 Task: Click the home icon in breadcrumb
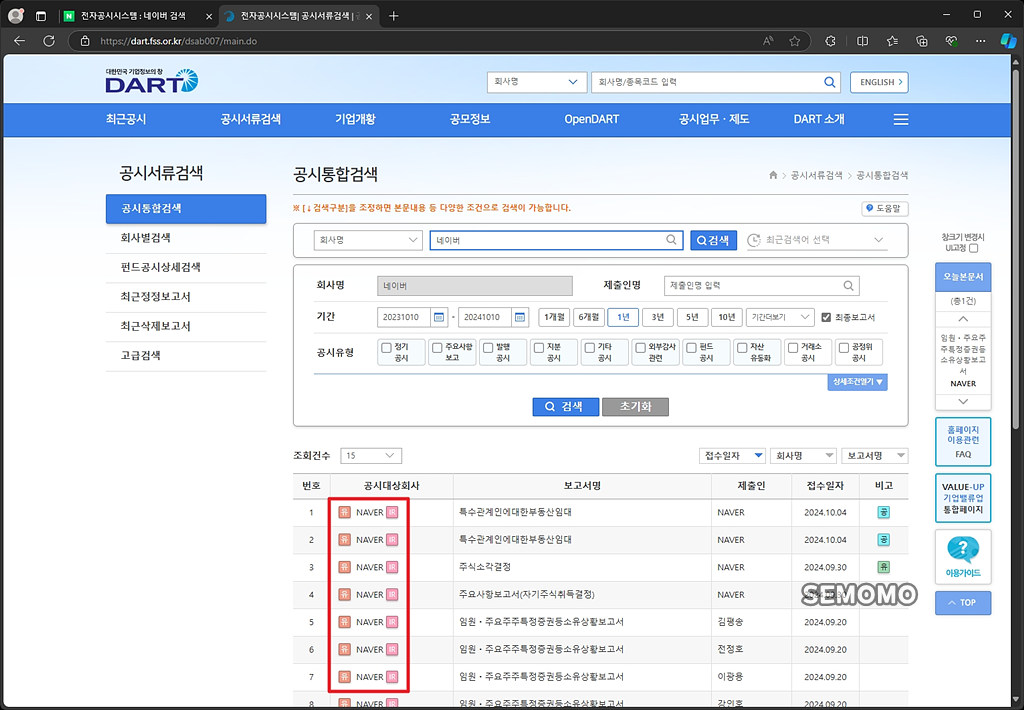[773, 175]
